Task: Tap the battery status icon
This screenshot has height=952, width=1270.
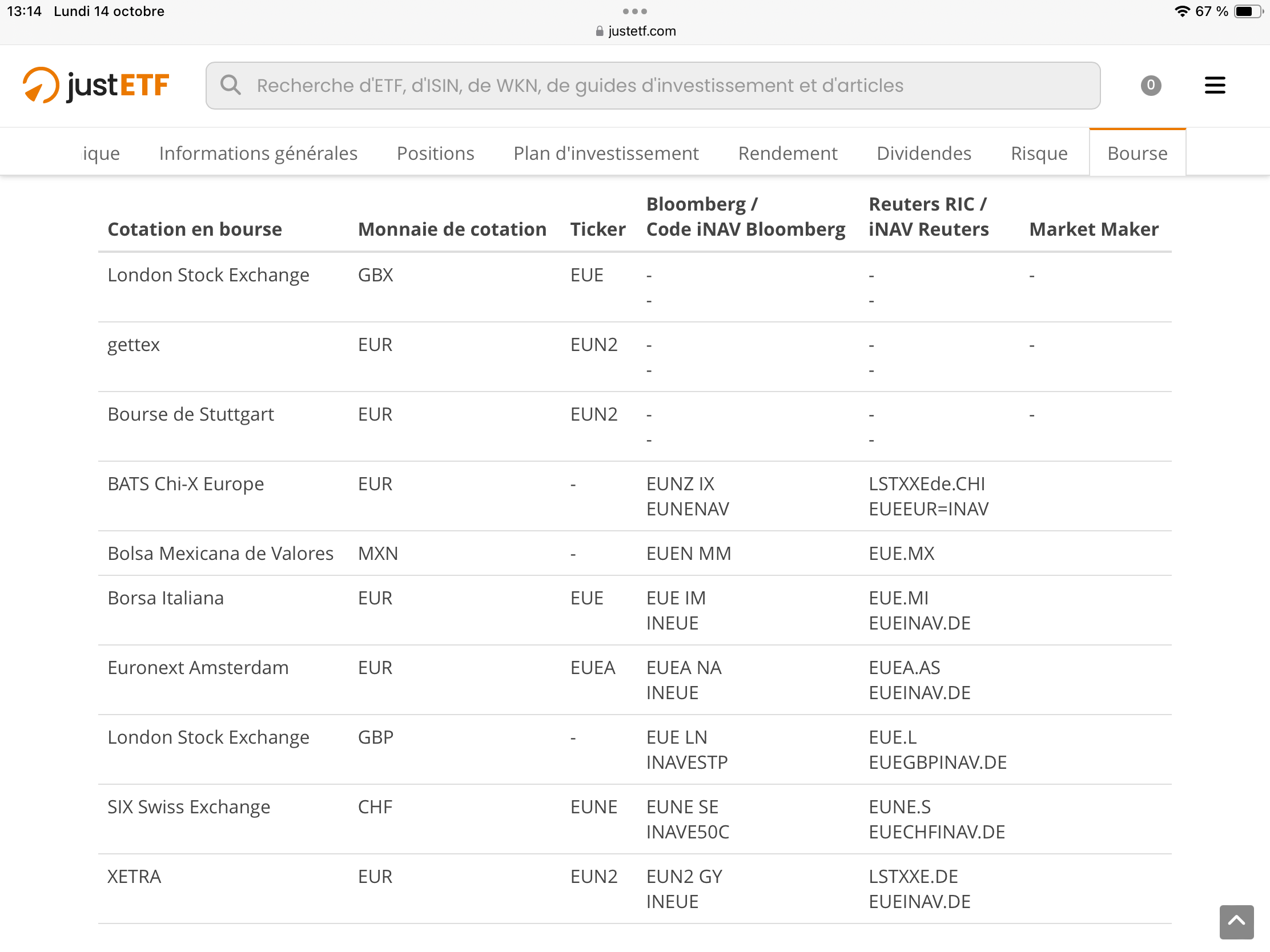Action: point(1247,11)
